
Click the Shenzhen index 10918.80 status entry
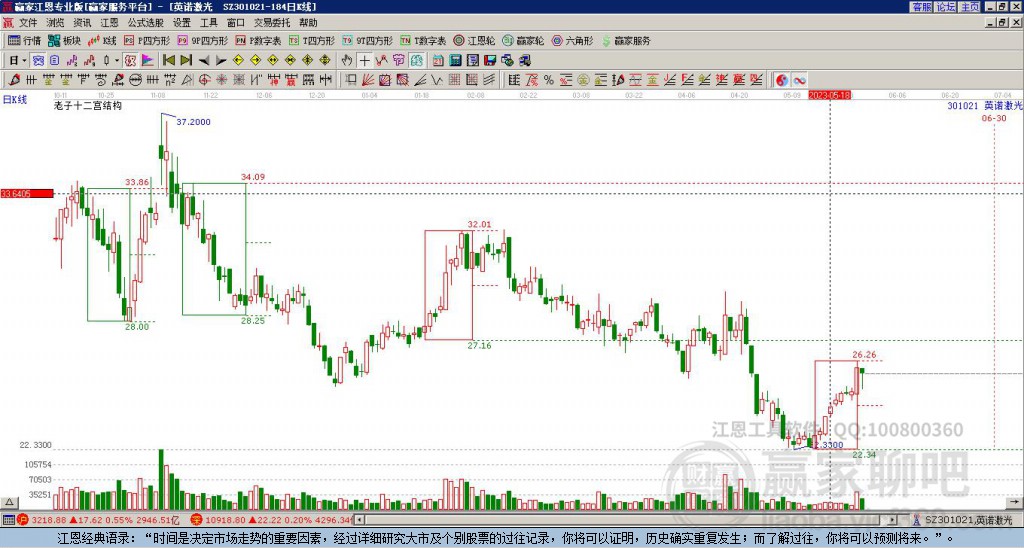273,521
